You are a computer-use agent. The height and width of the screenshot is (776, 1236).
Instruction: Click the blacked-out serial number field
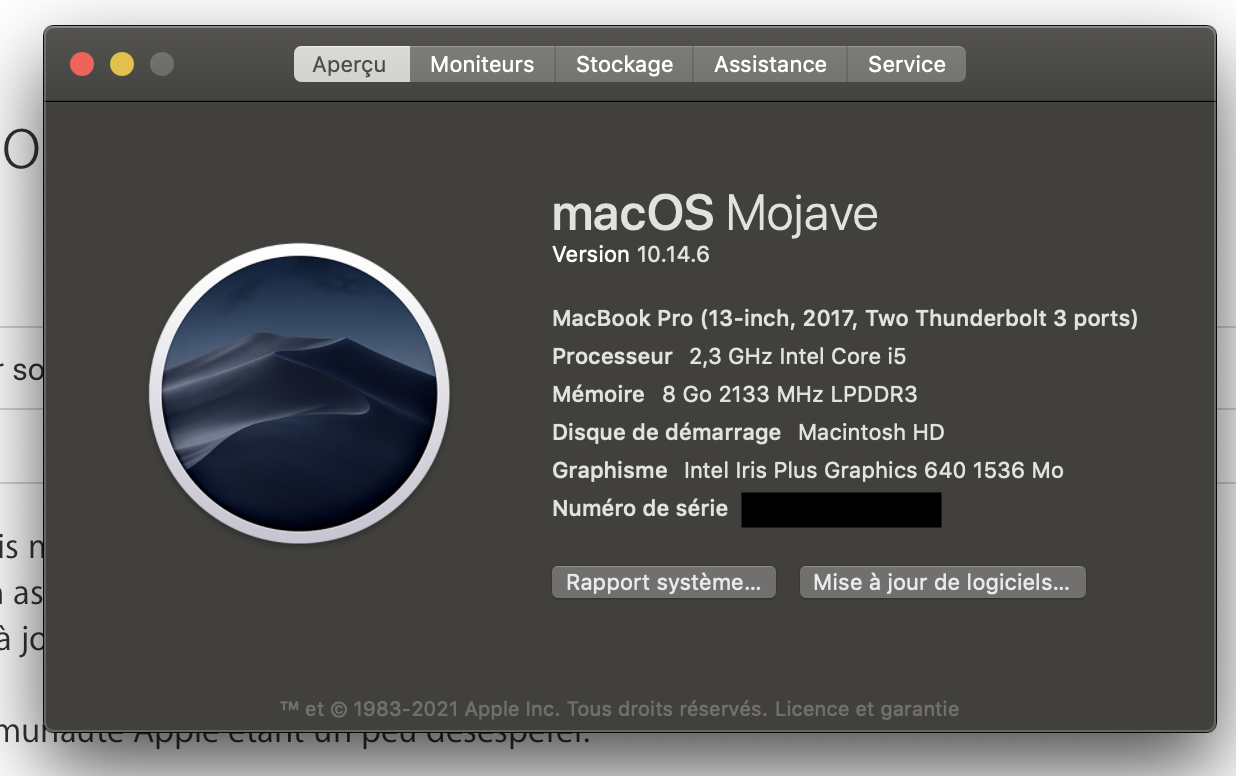tap(841, 509)
